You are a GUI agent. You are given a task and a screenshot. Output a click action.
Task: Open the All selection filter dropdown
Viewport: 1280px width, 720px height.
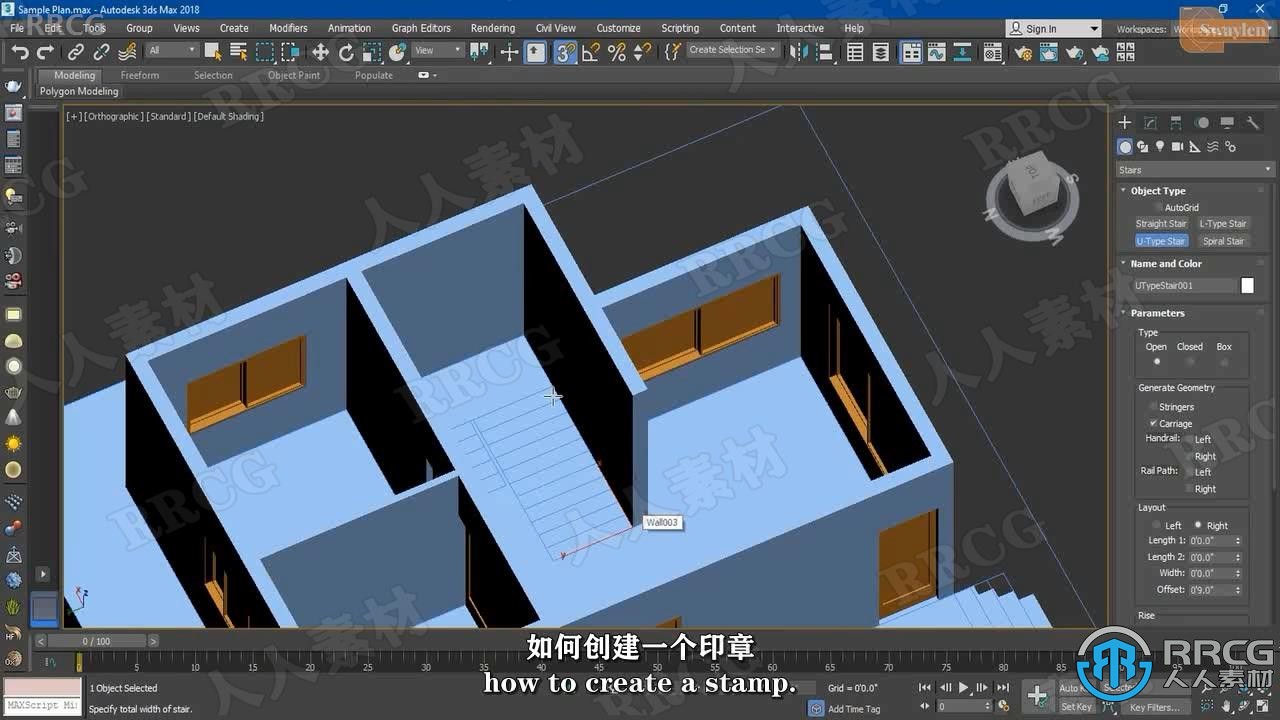(172, 50)
